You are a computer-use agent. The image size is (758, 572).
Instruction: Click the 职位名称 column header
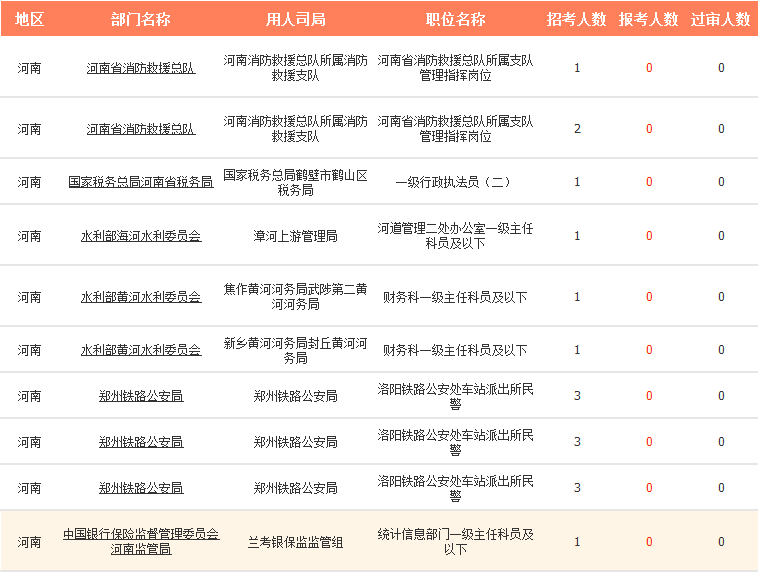tap(455, 19)
